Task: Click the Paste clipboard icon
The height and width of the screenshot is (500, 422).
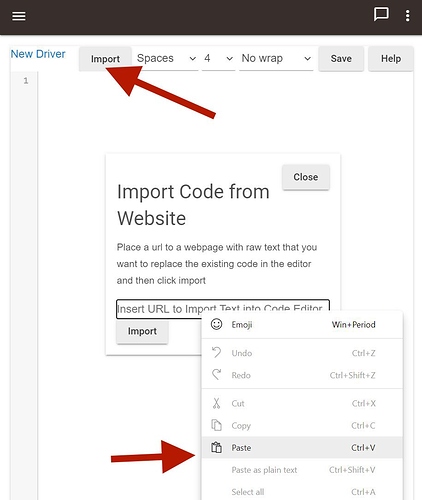Action: [216, 447]
